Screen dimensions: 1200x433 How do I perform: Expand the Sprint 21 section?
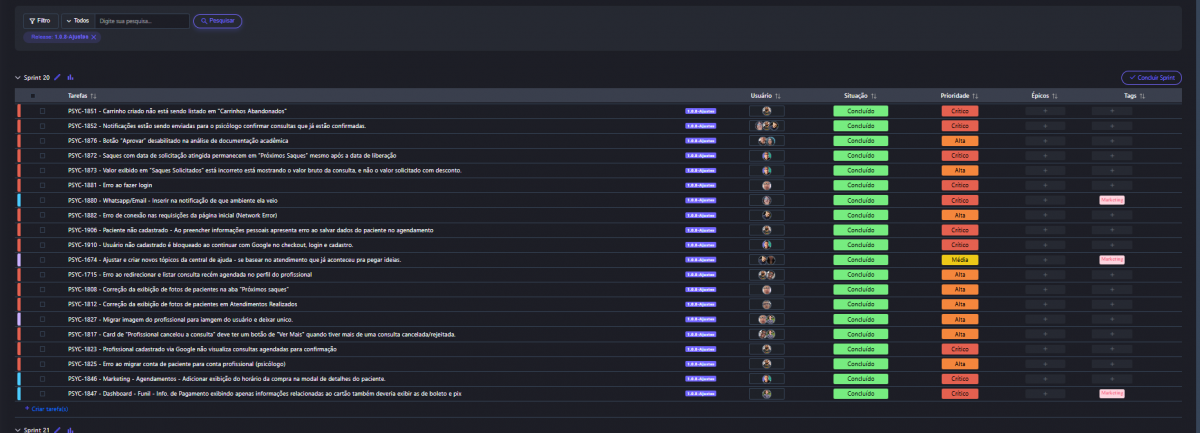tap(17, 429)
